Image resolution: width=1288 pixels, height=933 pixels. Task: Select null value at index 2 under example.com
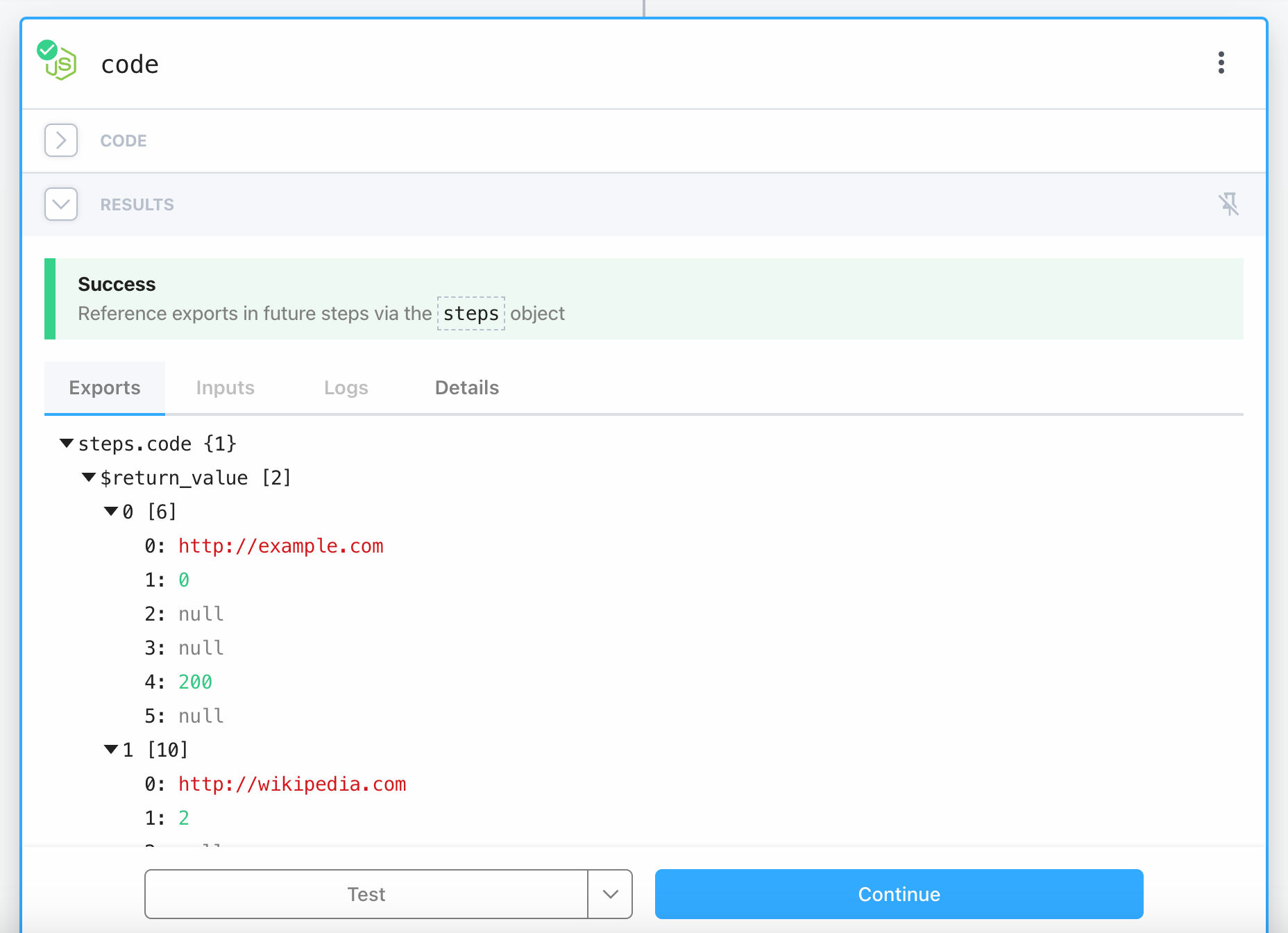[x=201, y=614]
